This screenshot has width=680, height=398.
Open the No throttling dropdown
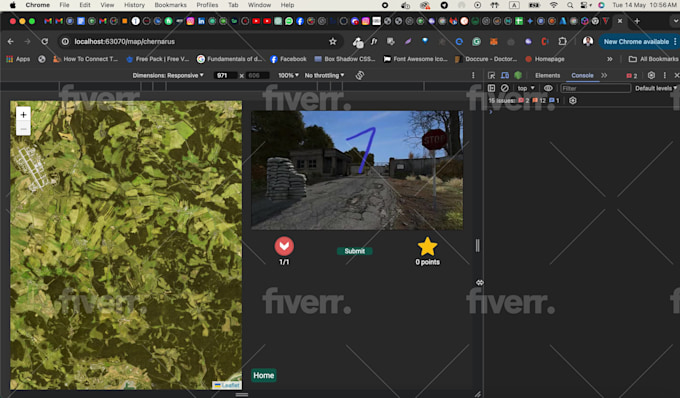(x=324, y=75)
